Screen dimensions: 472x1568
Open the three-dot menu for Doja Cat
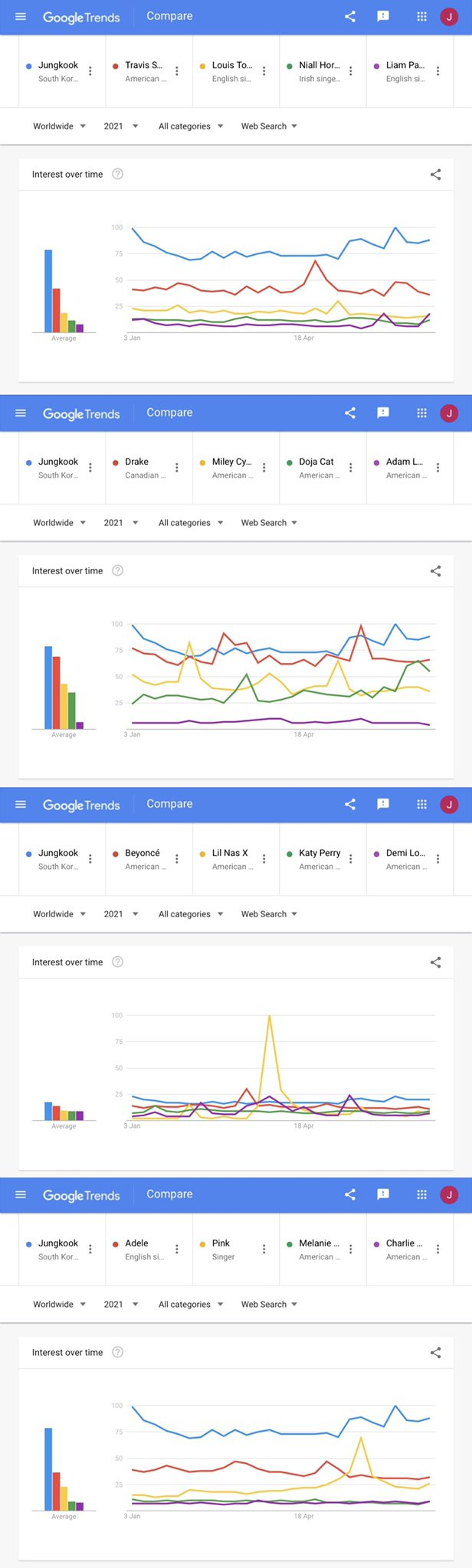tap(351, 468)
